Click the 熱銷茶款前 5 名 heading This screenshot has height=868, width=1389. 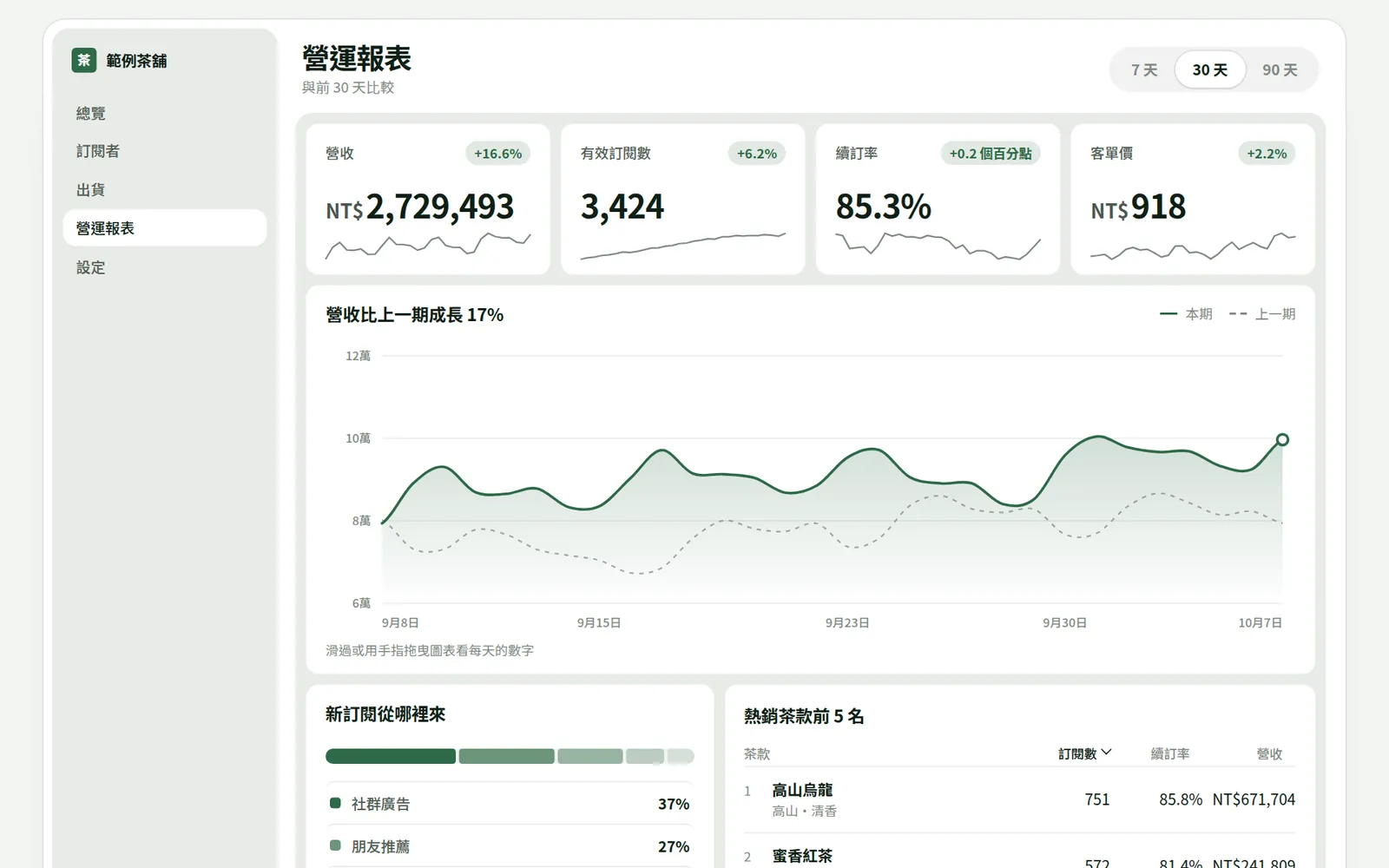(x=804, y=716)
